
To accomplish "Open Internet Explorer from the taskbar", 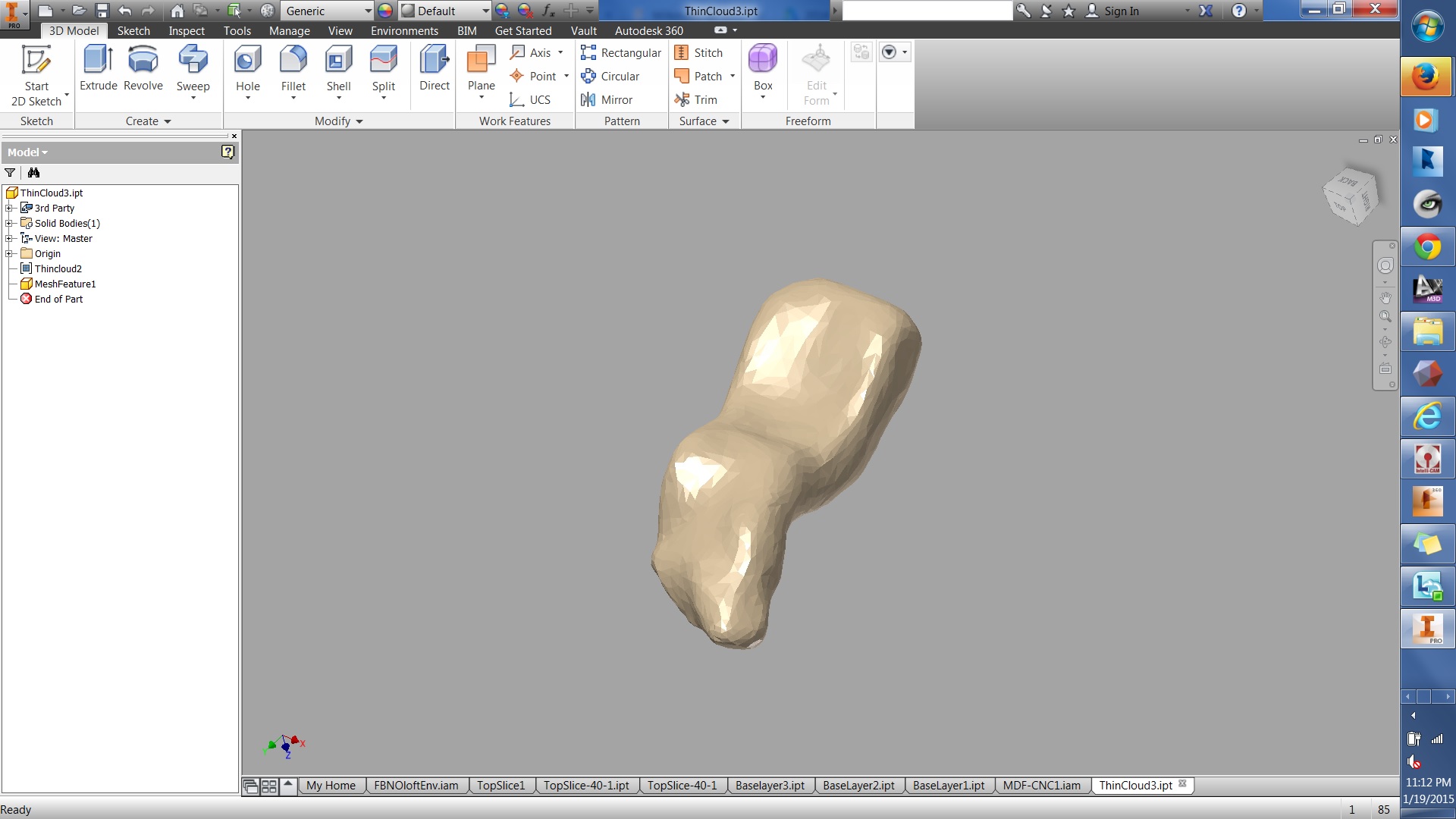I will [1426, 416].
